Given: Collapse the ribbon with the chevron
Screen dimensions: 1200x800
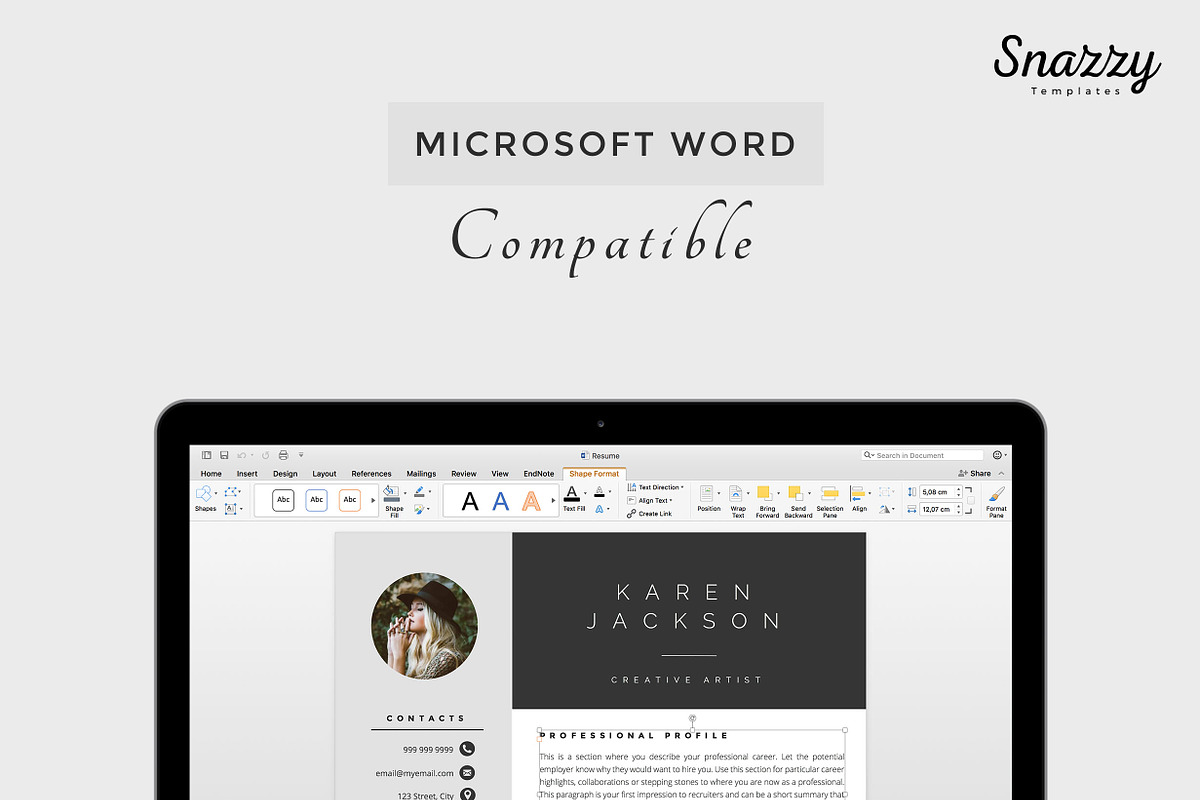Looking at the screenshot, I should coord(1002,473).
